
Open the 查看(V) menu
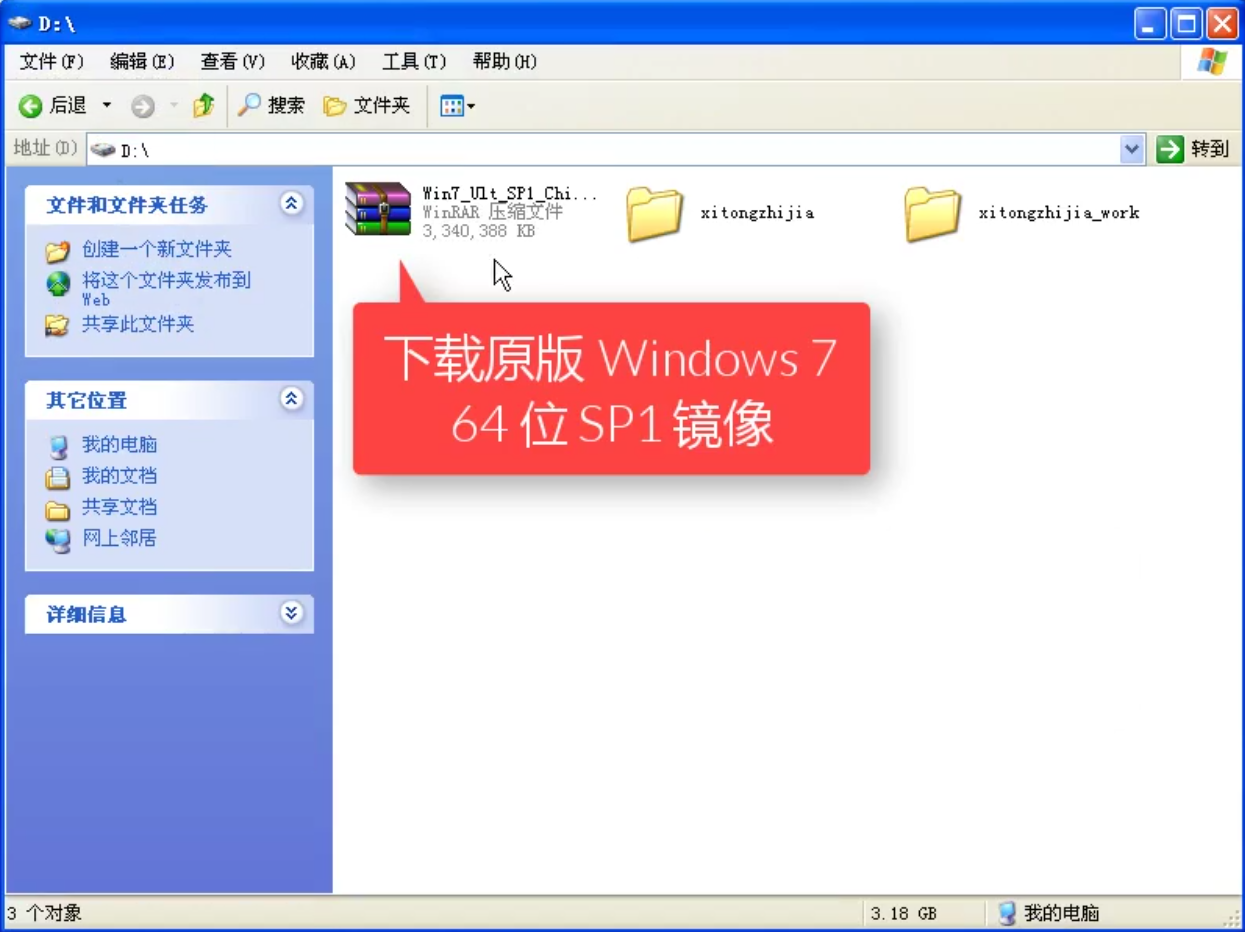[x=231, y=61]
